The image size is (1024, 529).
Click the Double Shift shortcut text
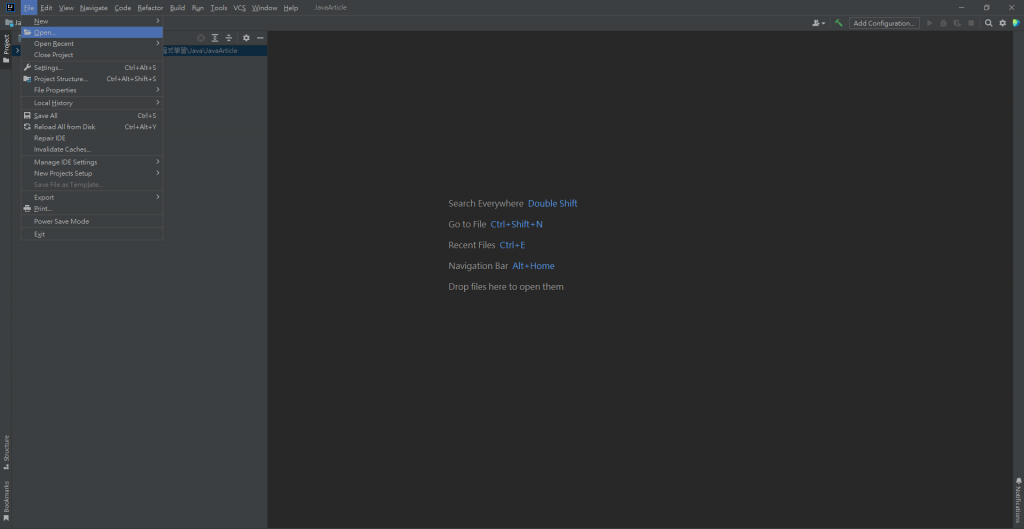point(552,203)
